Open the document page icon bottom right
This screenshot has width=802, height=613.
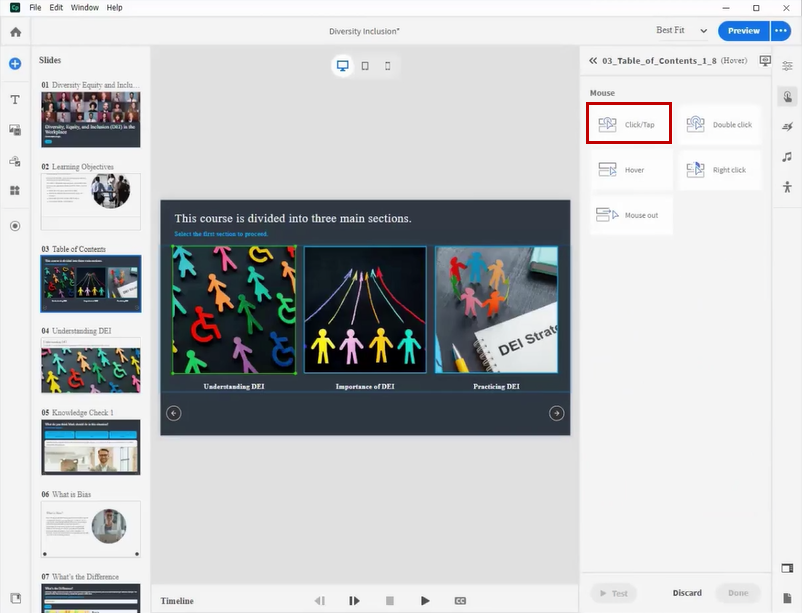[787, 598]
